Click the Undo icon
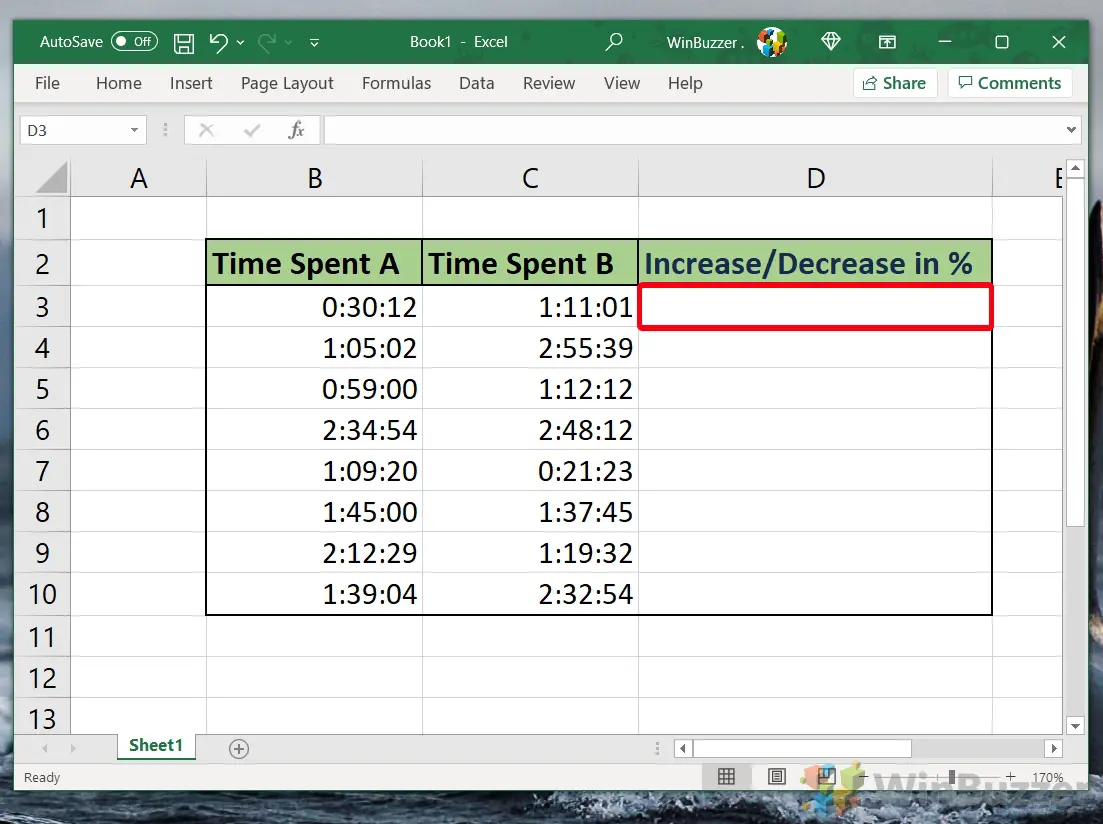This screenshot has height=824, width=1103. (218, 42)
